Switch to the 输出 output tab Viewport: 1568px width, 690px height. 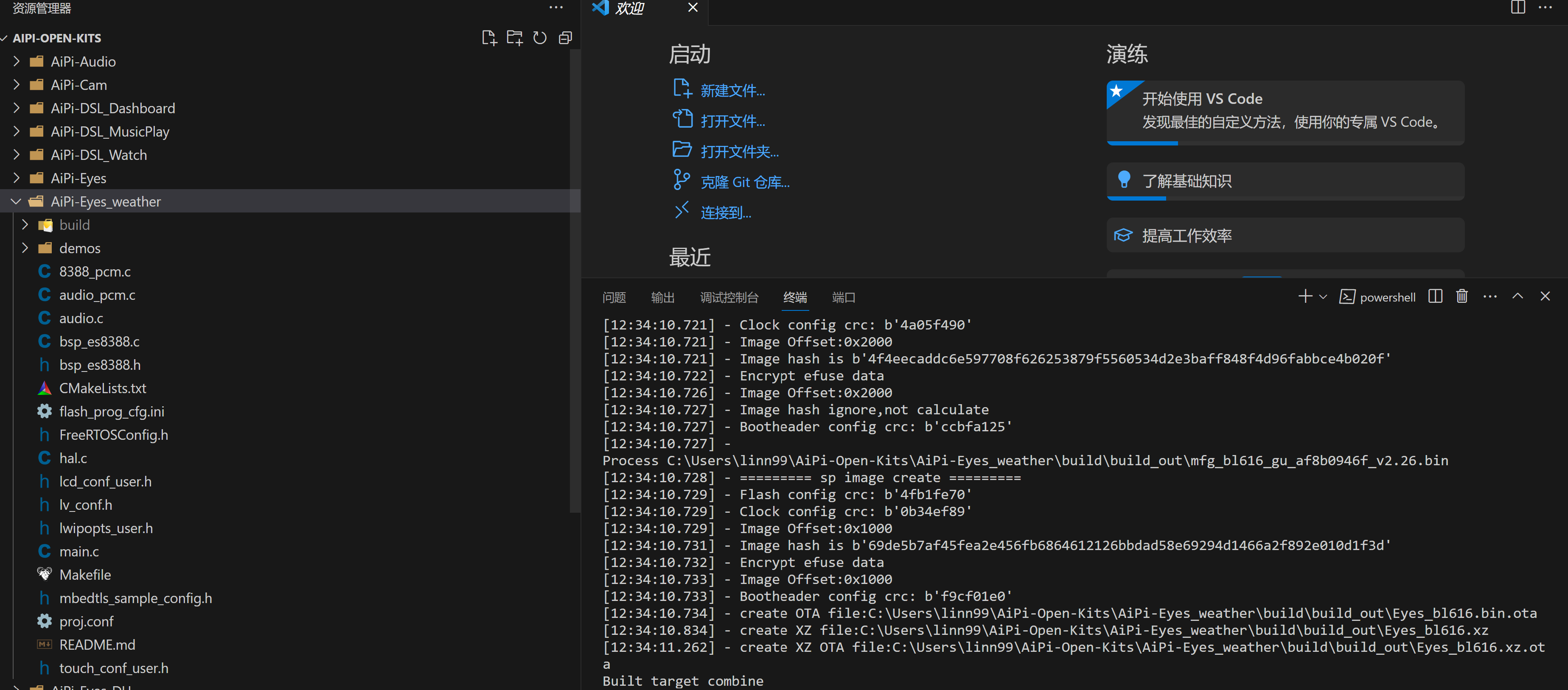[663, 298]
